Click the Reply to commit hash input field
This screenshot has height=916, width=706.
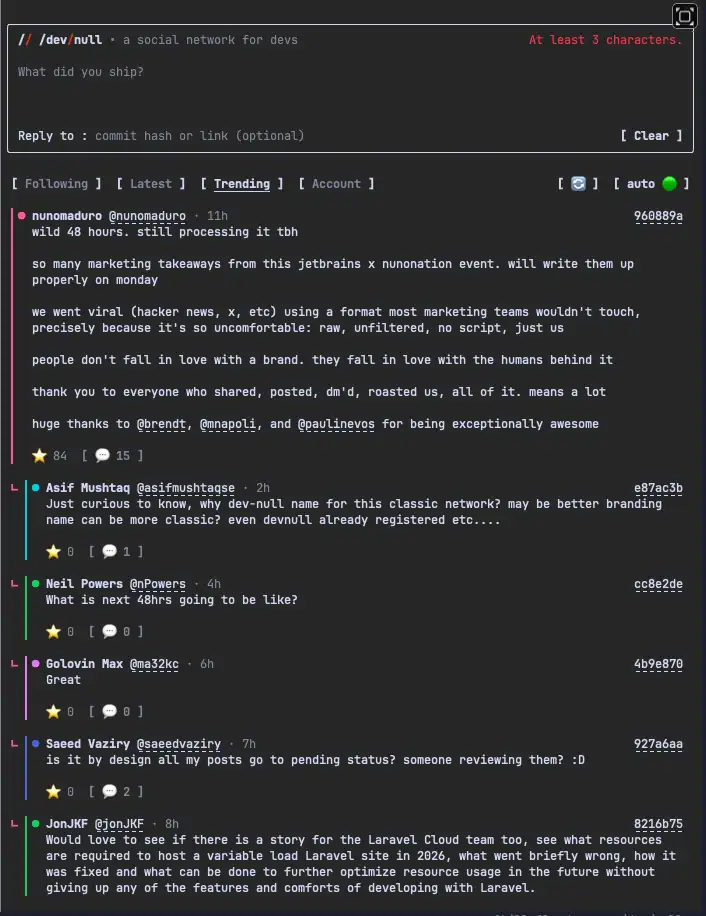pyautogui.click(x=199, y=136)
